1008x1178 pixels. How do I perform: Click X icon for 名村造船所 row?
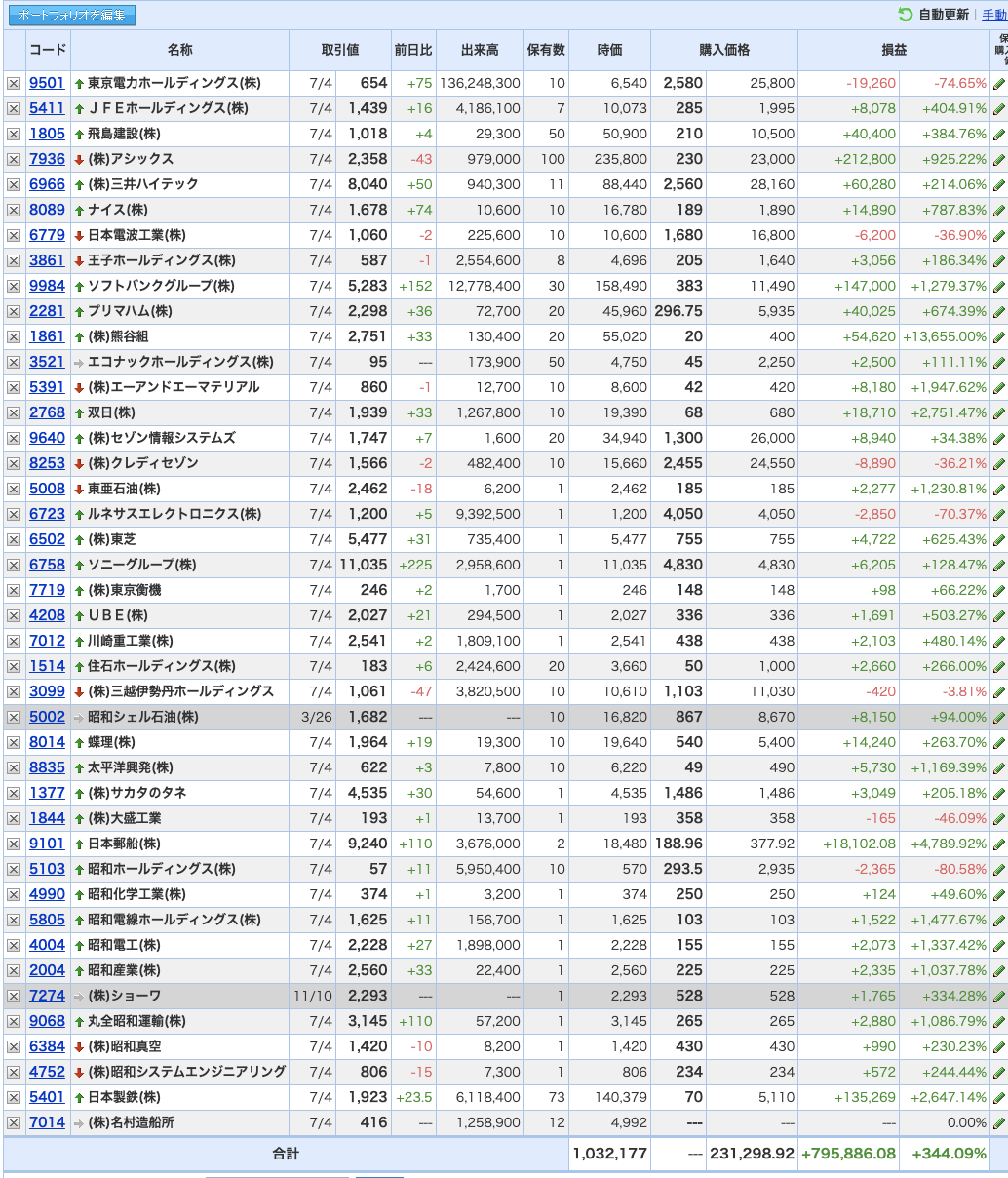(x=14, y=1122)
